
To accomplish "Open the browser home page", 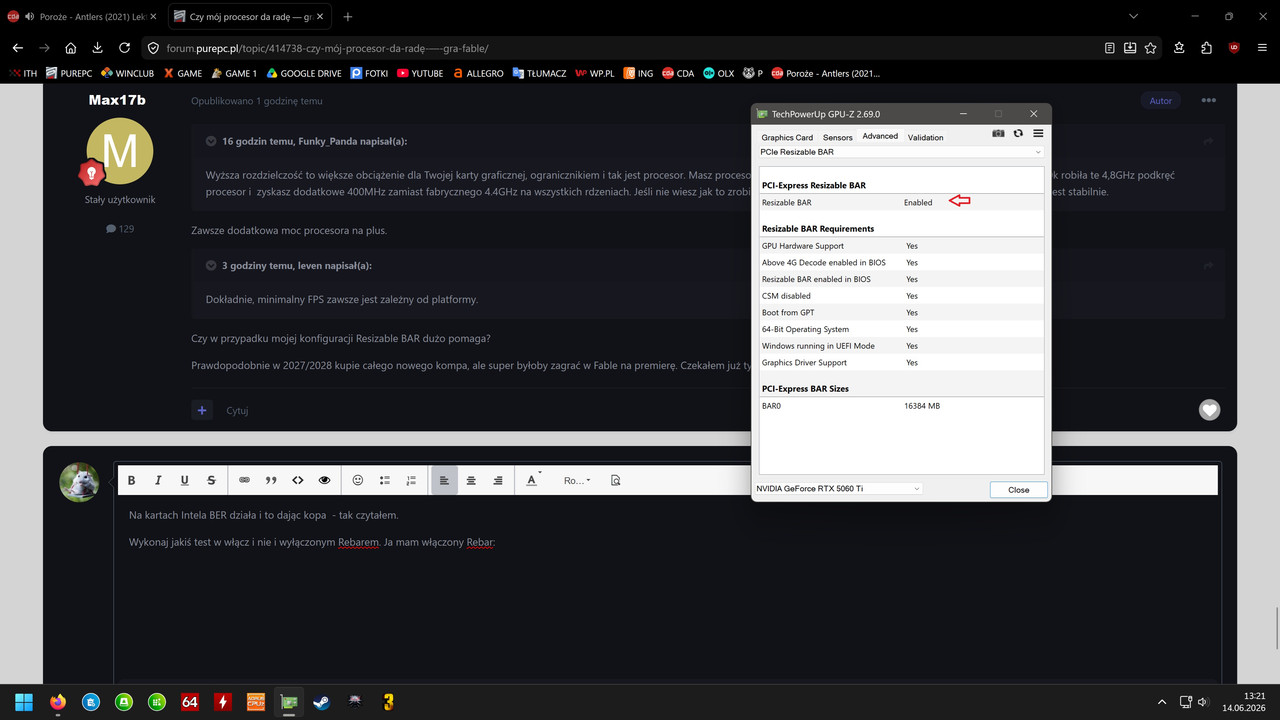I will (70, 47).
